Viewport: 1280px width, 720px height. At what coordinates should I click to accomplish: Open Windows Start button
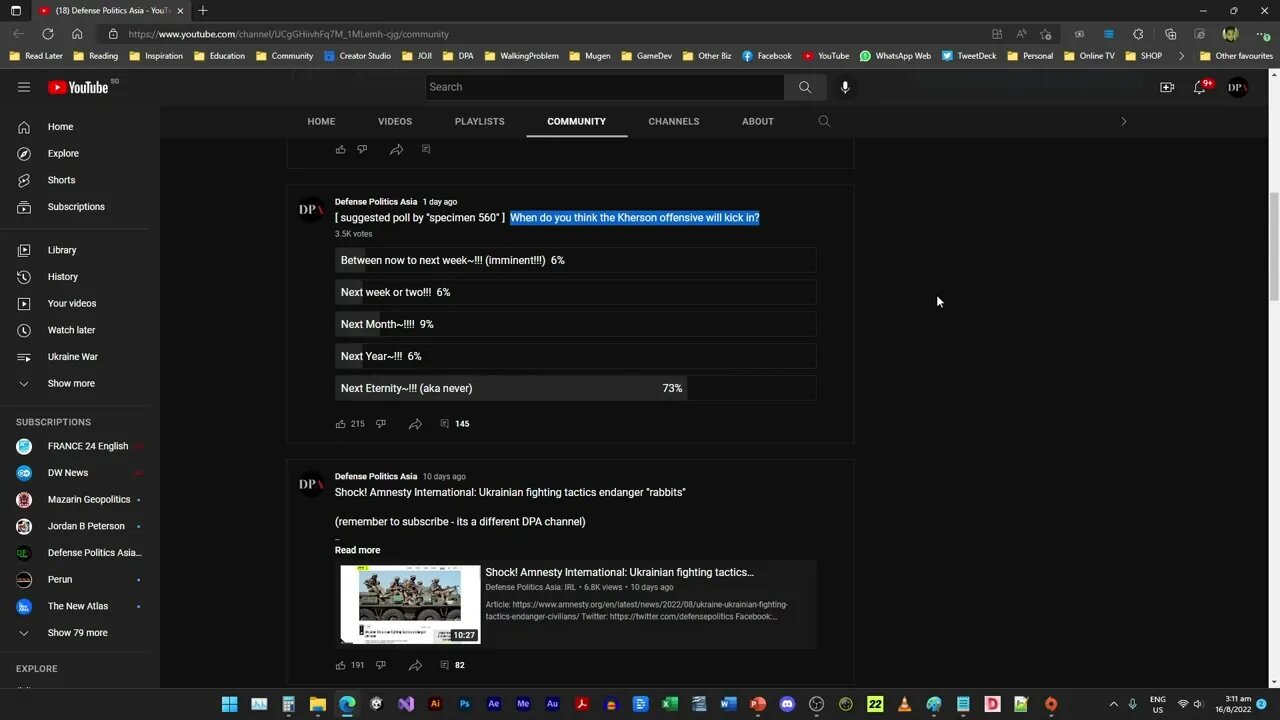click(229, 704)
